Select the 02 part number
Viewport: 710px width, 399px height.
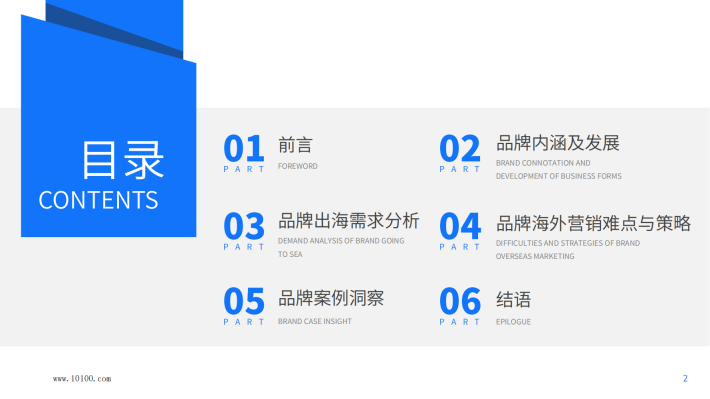(x=460, y=148)
